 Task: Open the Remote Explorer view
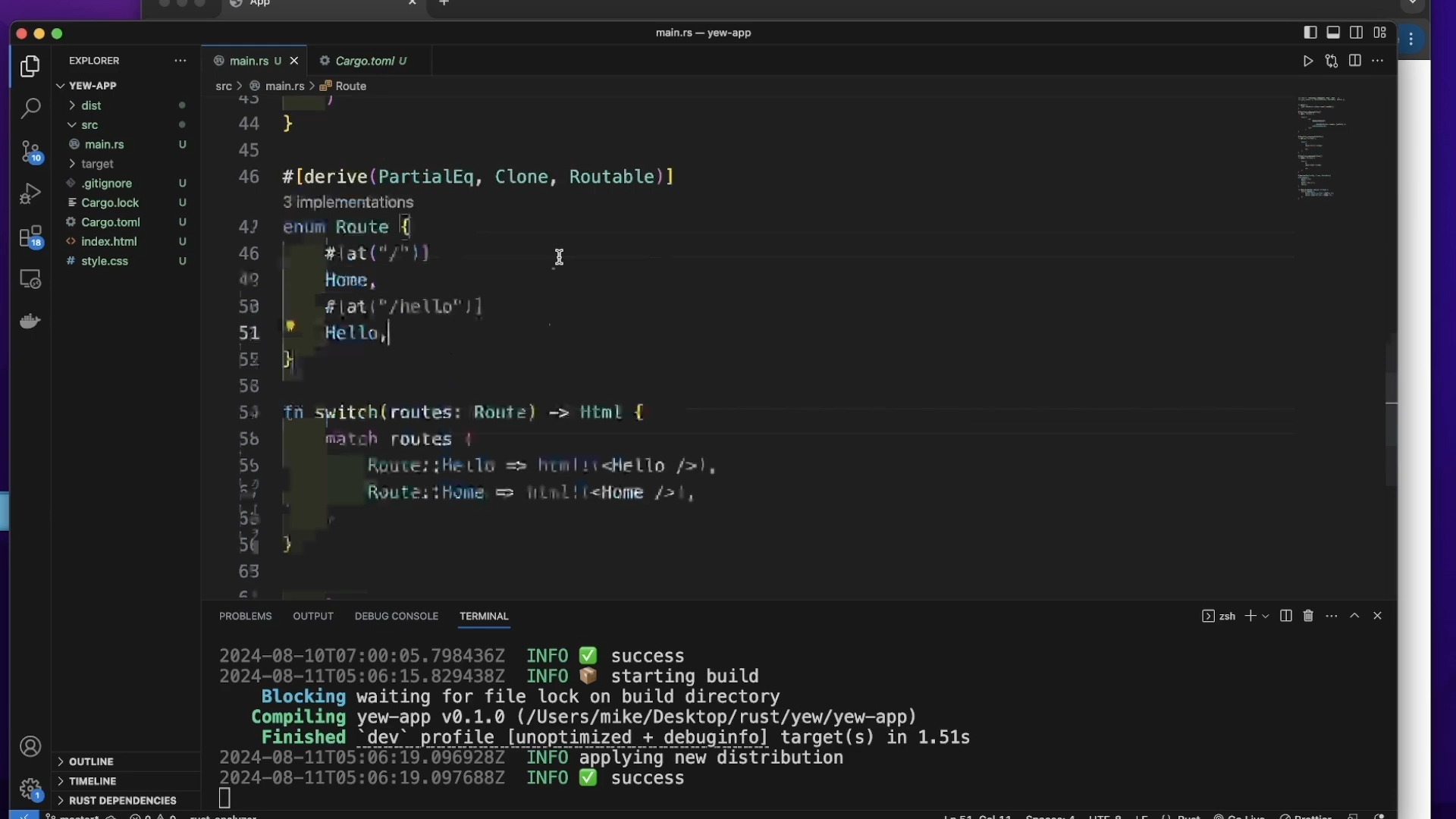click(x=30, y=279)
